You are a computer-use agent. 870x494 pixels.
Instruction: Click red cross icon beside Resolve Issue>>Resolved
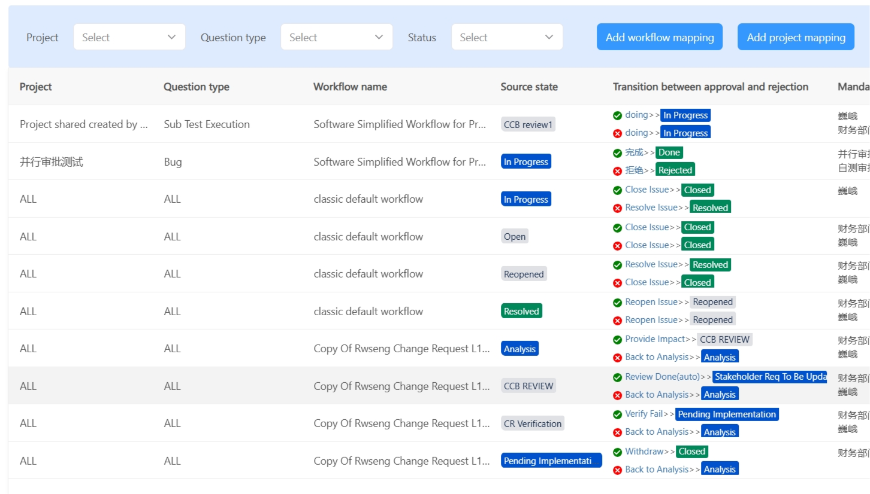click(618, 208)
